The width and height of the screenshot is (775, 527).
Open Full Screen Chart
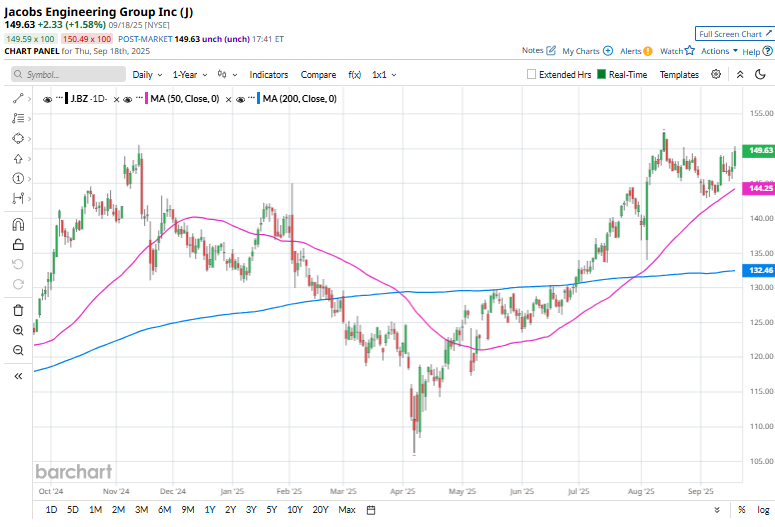tap(733, 34)
